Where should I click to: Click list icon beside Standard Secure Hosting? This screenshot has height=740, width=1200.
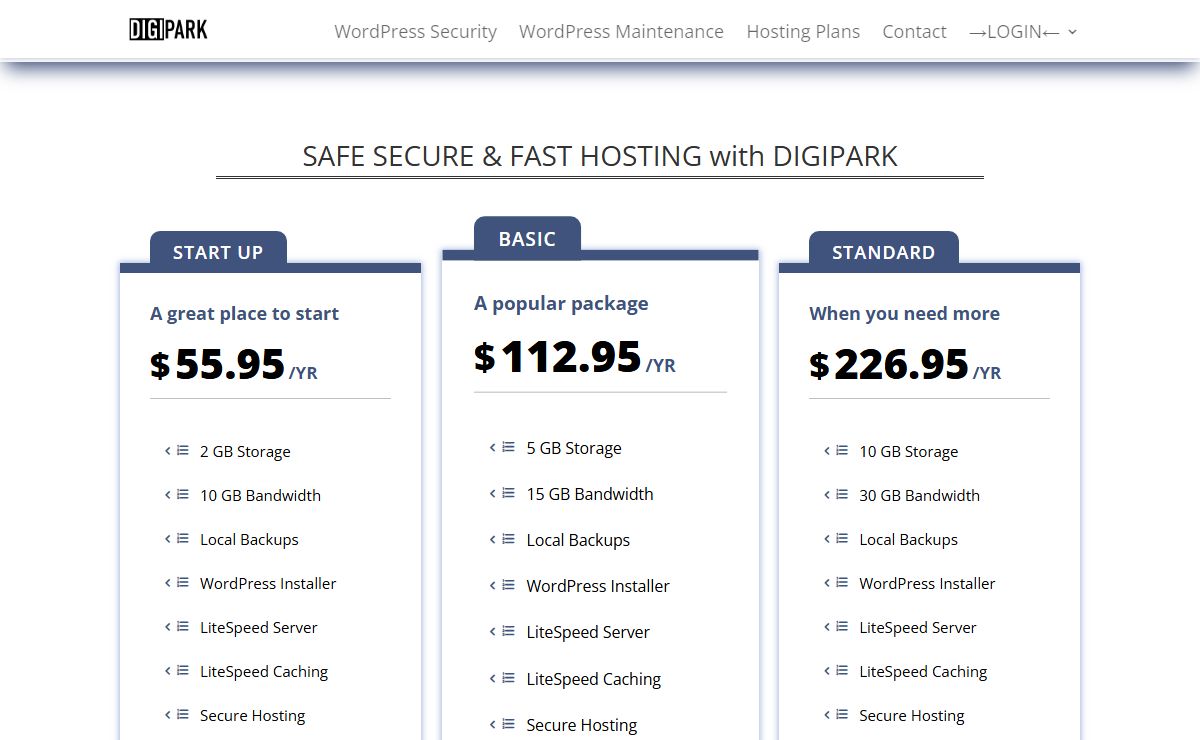tap(836, 715)
